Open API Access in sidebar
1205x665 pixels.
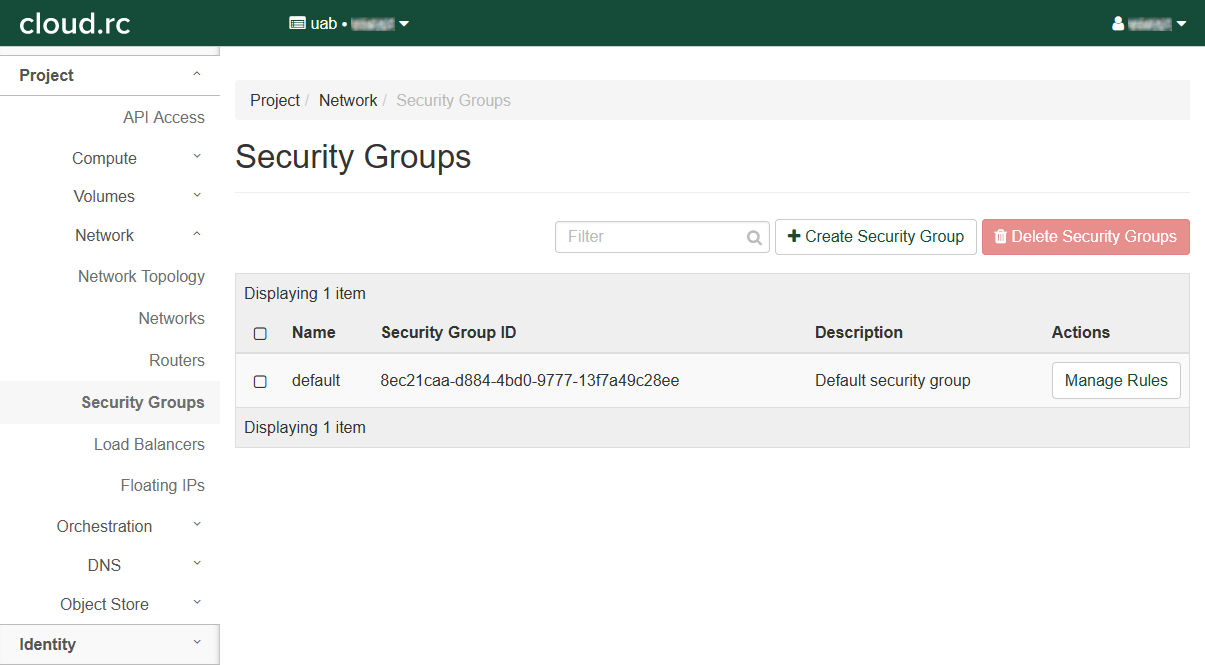tap(163, 117)
